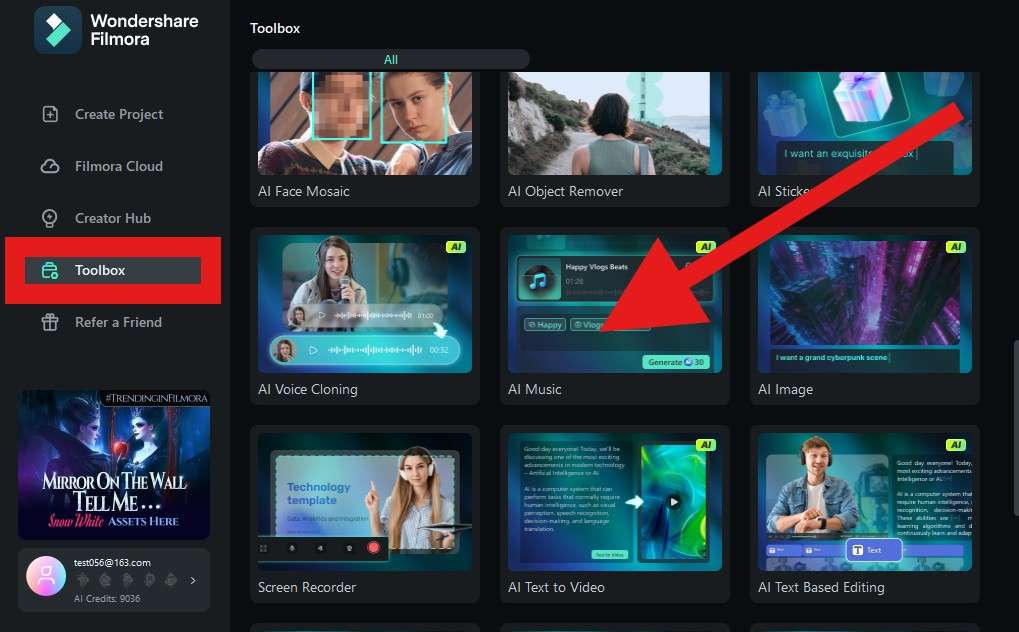Click the user avatar icon

pos(45,576)
